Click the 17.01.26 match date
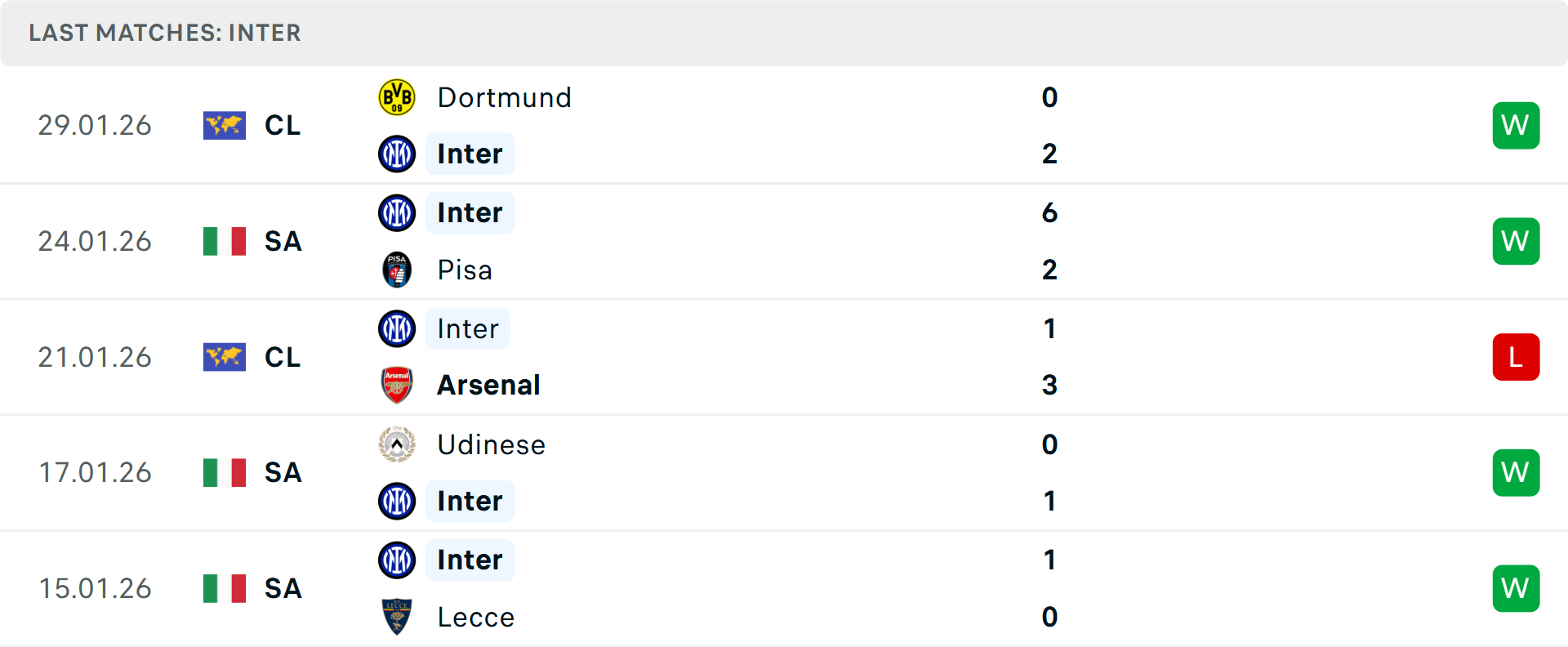 [95, 473]
